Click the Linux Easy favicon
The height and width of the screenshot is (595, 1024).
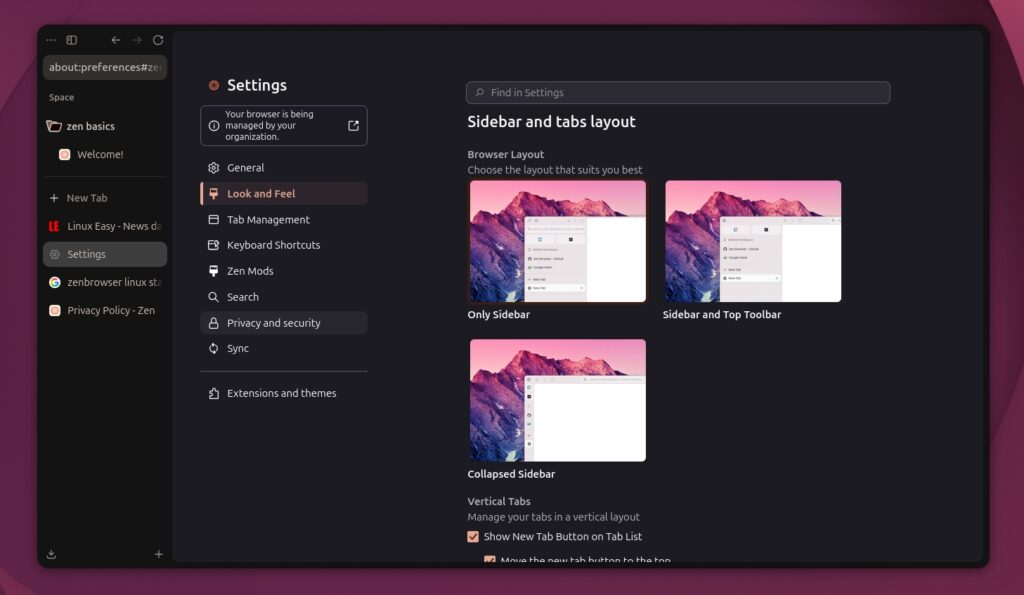pyautogui.click(x=54, y=226)
